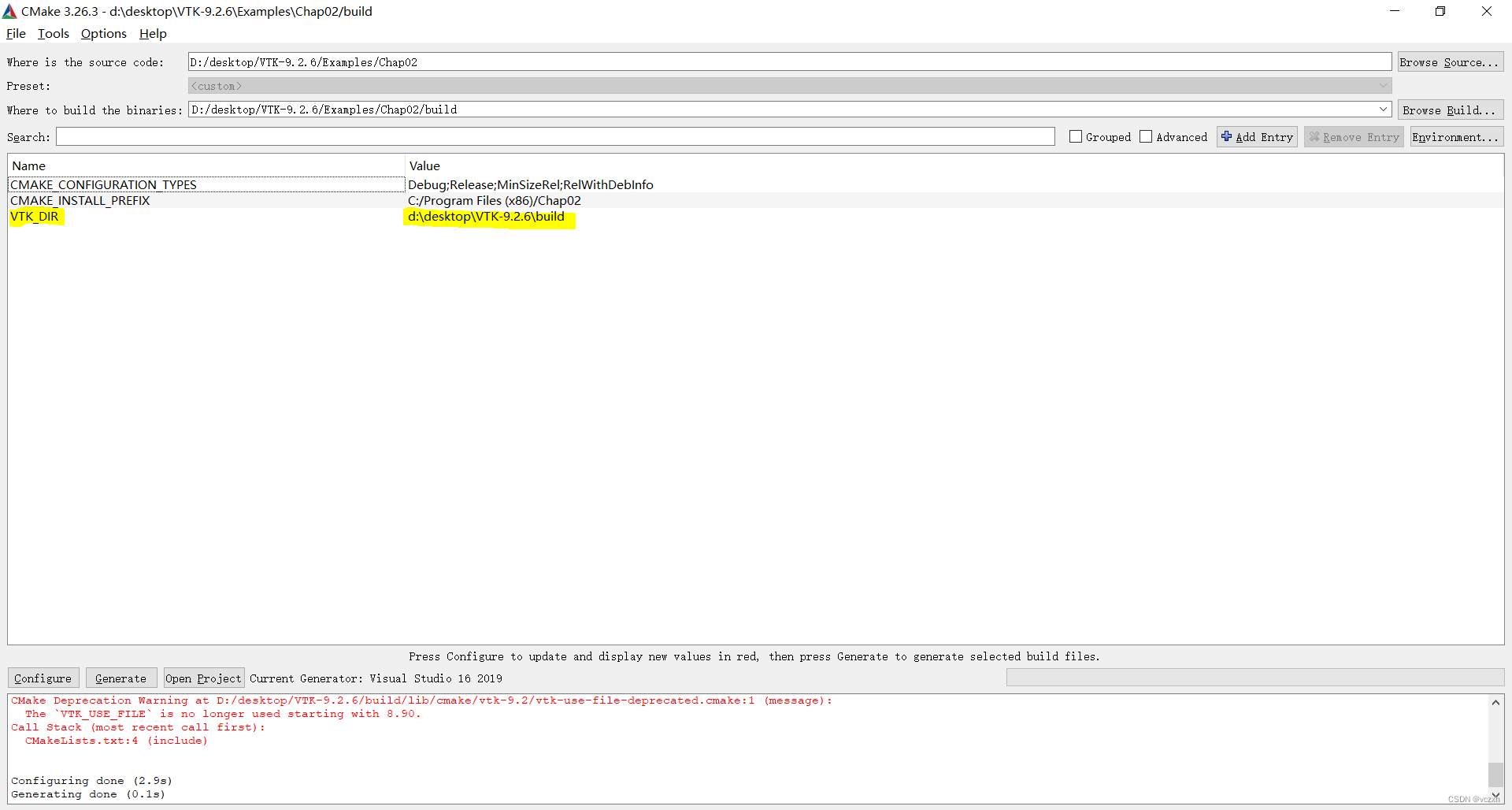Open the File menu

pyautogui.click(x=16, y=33)
